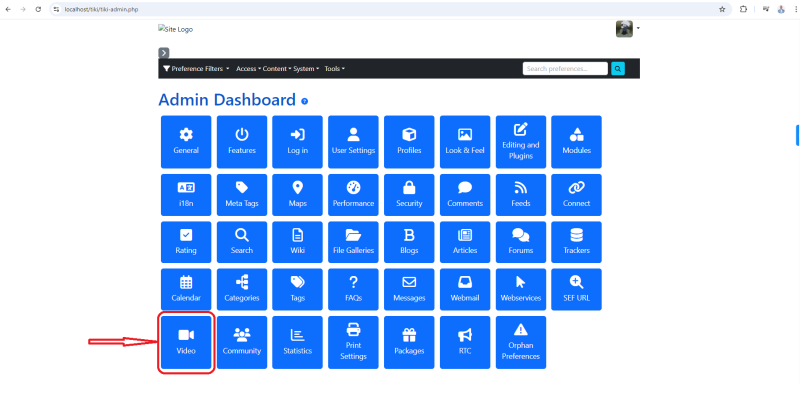Open the Maps tile
Screen dimensions: 800x400
(x=297, y=195)
